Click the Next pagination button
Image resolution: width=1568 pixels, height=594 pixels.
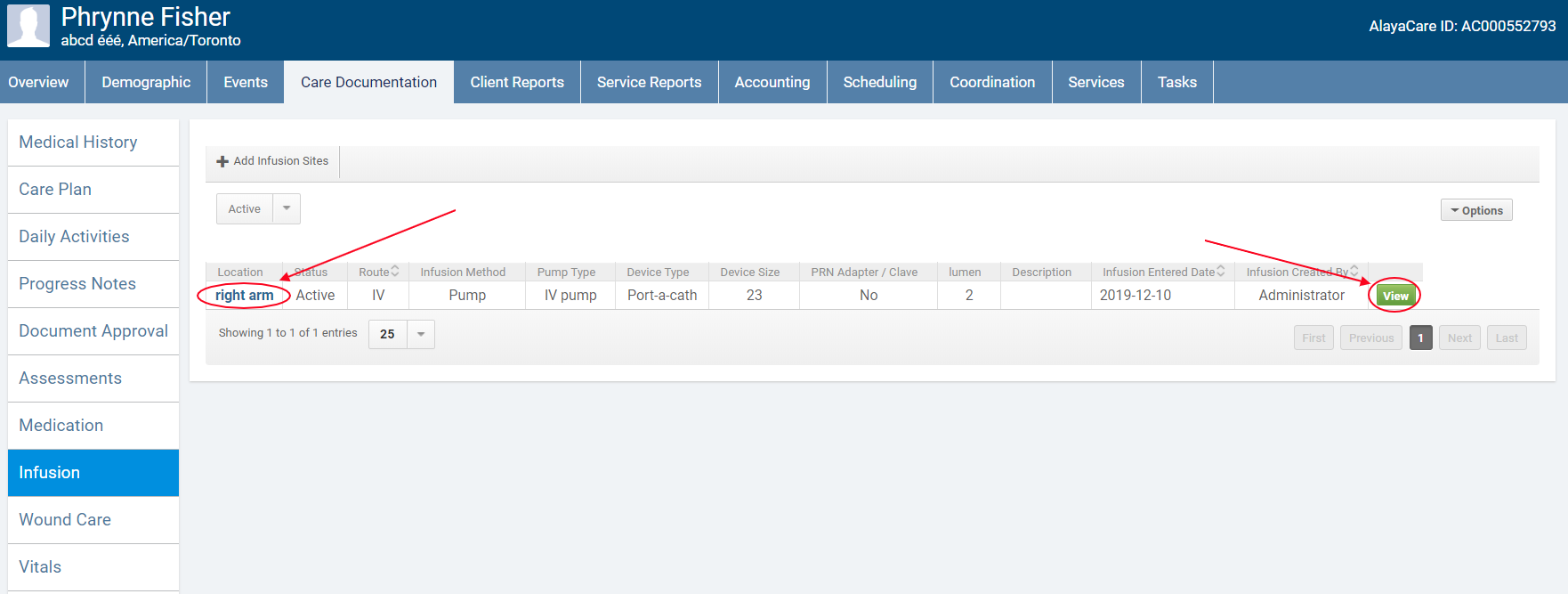[1459, 338]
